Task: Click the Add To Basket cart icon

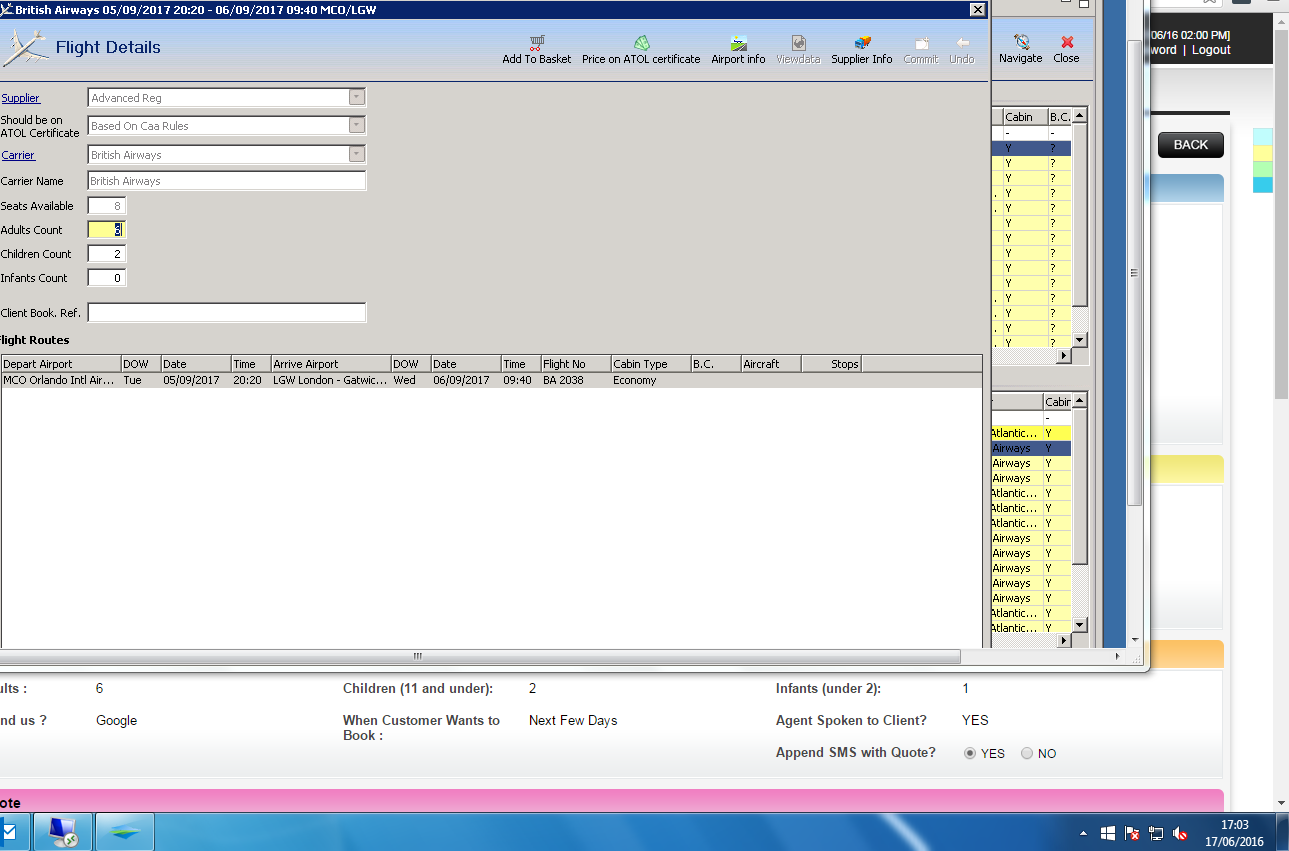Action: click(537, 43)
